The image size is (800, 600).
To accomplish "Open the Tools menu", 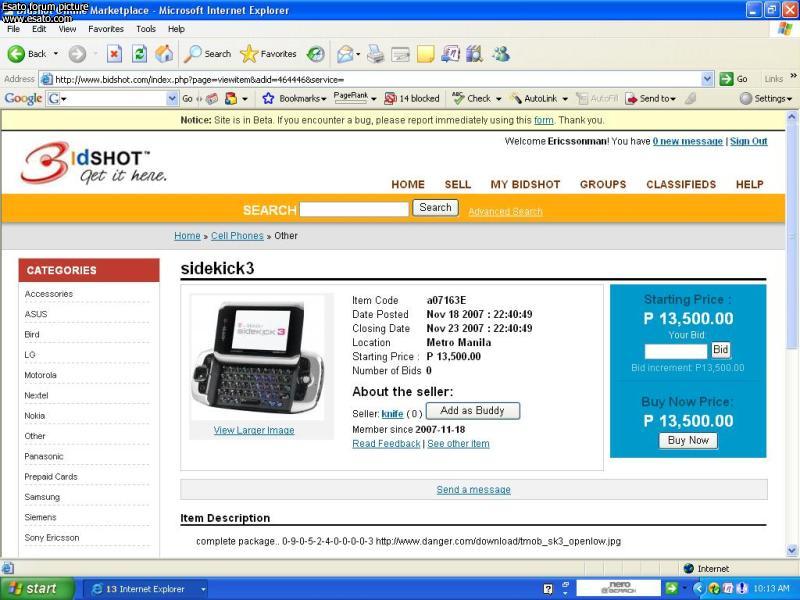I will [145, 29].
